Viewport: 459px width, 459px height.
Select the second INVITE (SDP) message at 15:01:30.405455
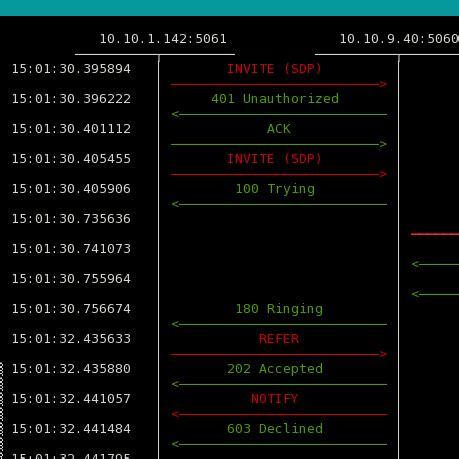point(274,159)
